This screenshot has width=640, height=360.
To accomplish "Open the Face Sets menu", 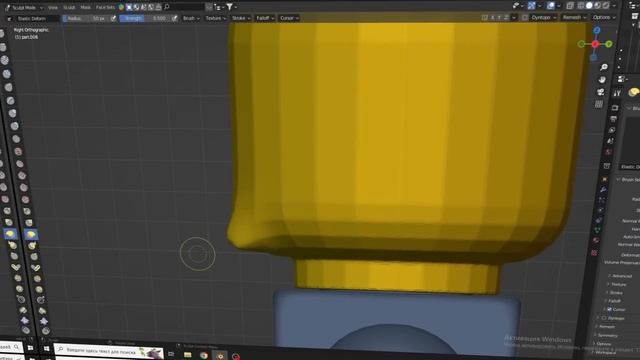I will click(105, 7).
